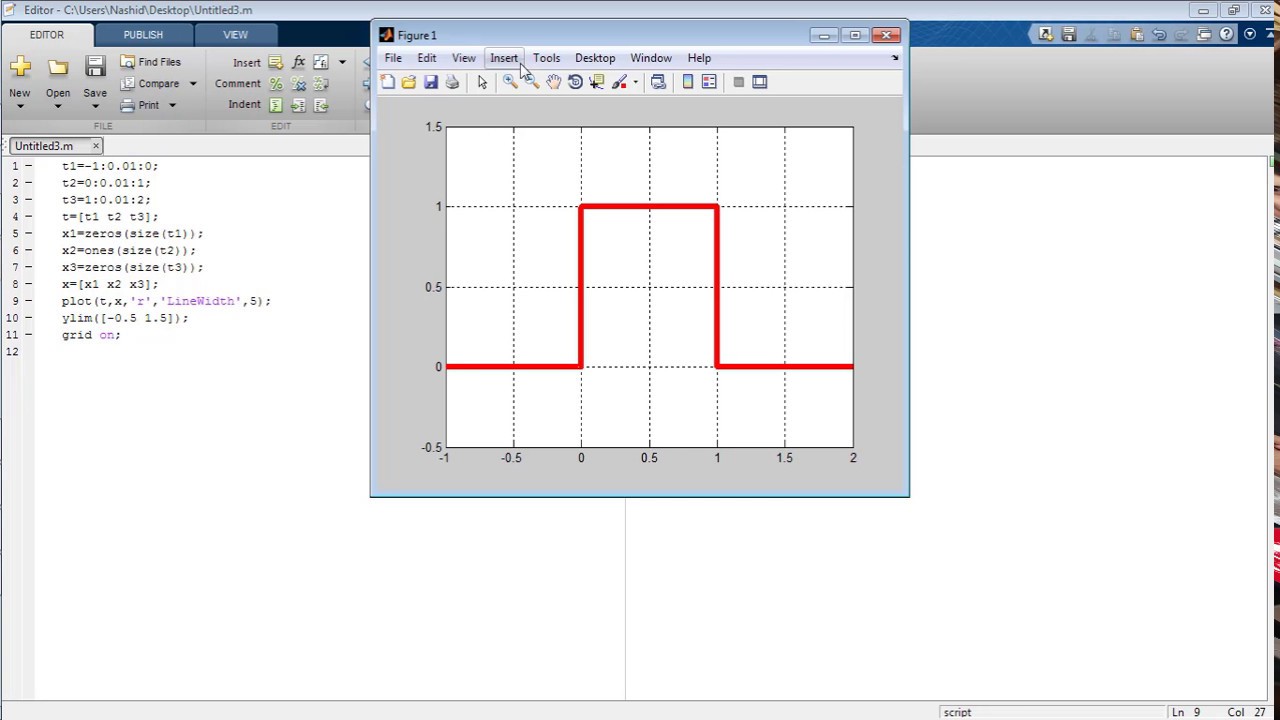Click the Insert Section icon in Editor ribbon
This screenshot has height=720, width=1280.
[x=276, y=62]
